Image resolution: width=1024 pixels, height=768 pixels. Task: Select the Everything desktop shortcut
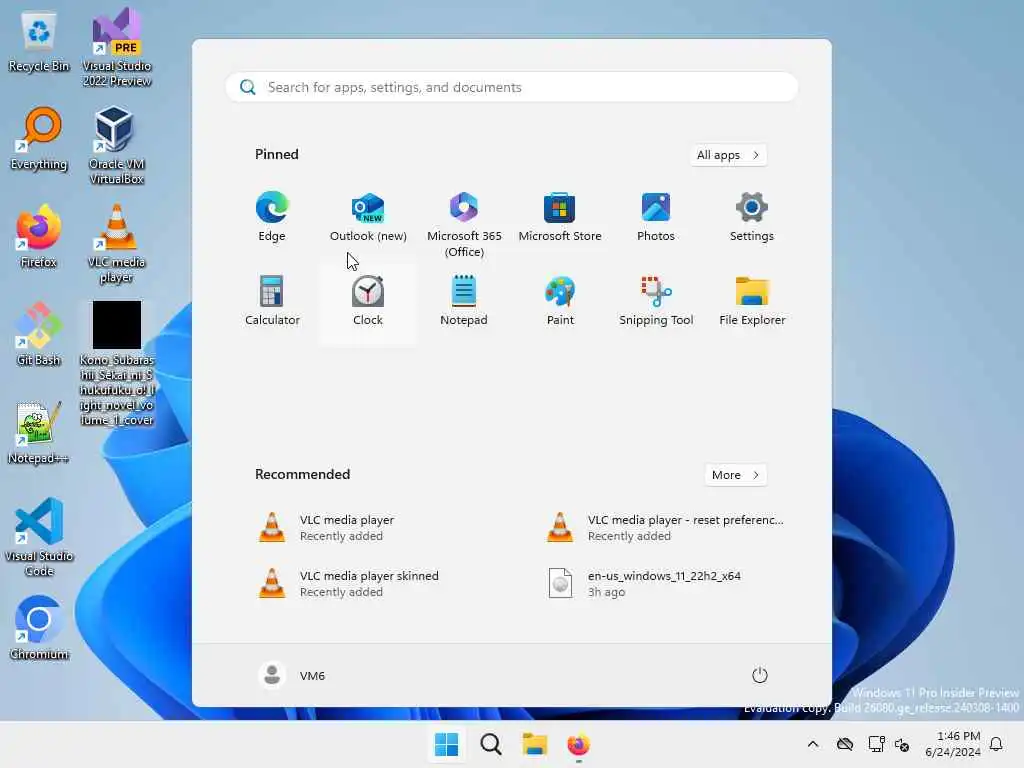click(x=39, y=139)
